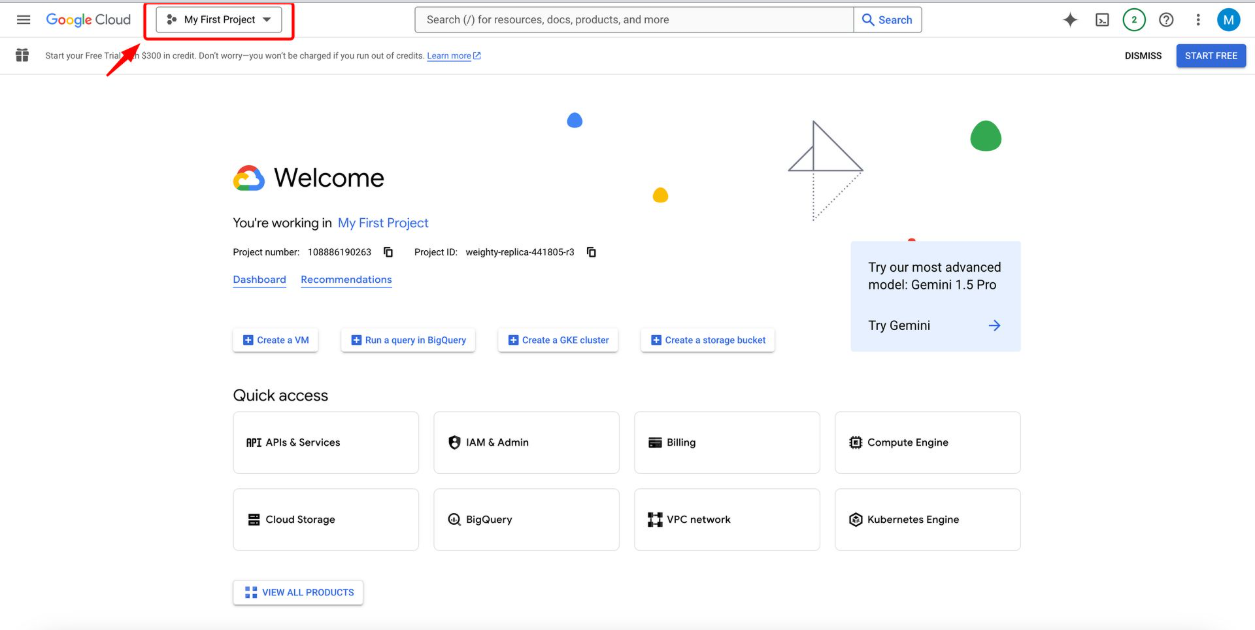The image size is (1255, 630).
Task: Switch to the Dashboard tab
Action: 259,279
